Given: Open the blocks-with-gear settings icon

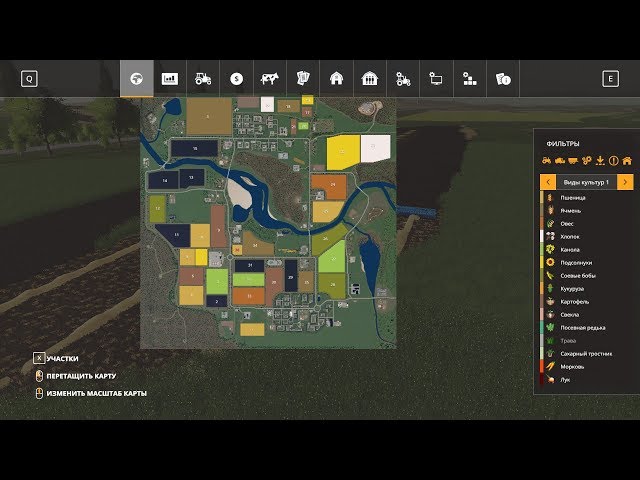Looking at the screenshot, I should (x=470, y=78).
